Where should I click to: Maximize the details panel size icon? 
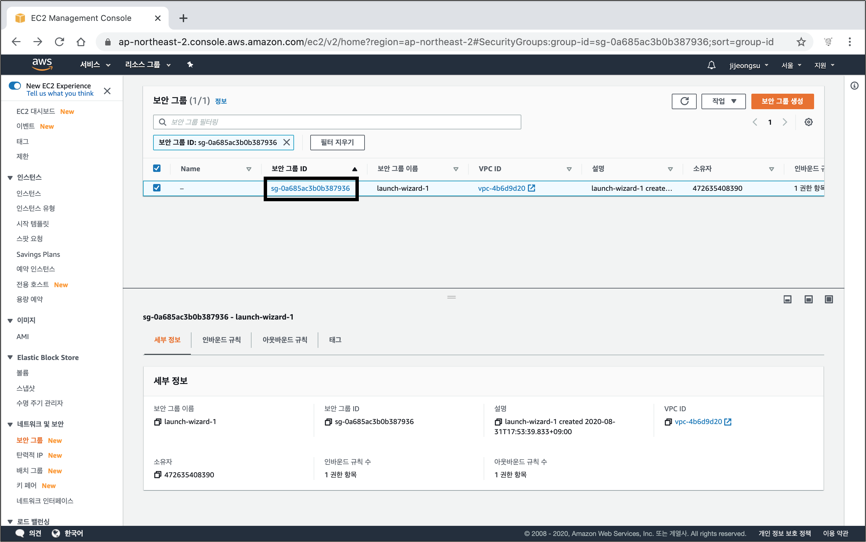(829, 299)
